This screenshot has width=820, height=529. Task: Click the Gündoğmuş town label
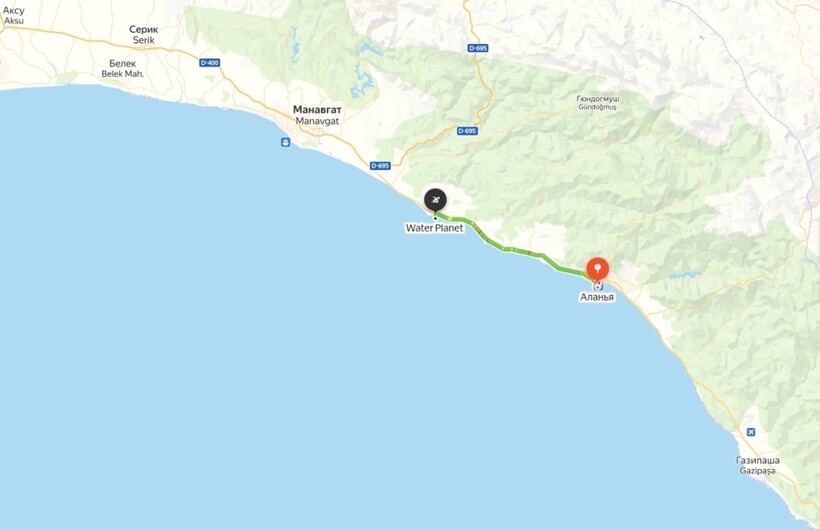[597, 102]
